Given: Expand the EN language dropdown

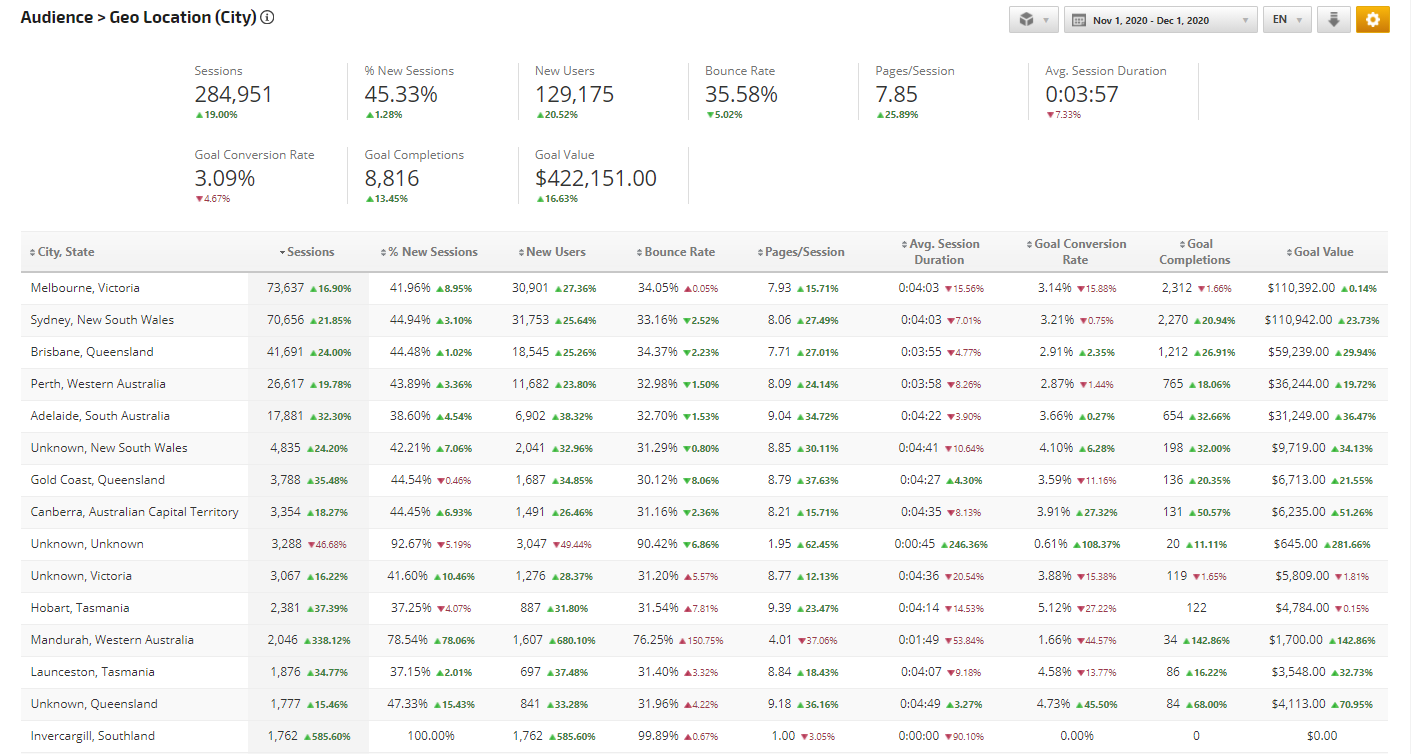Looking at the screenshot, I should point(1287,20).
